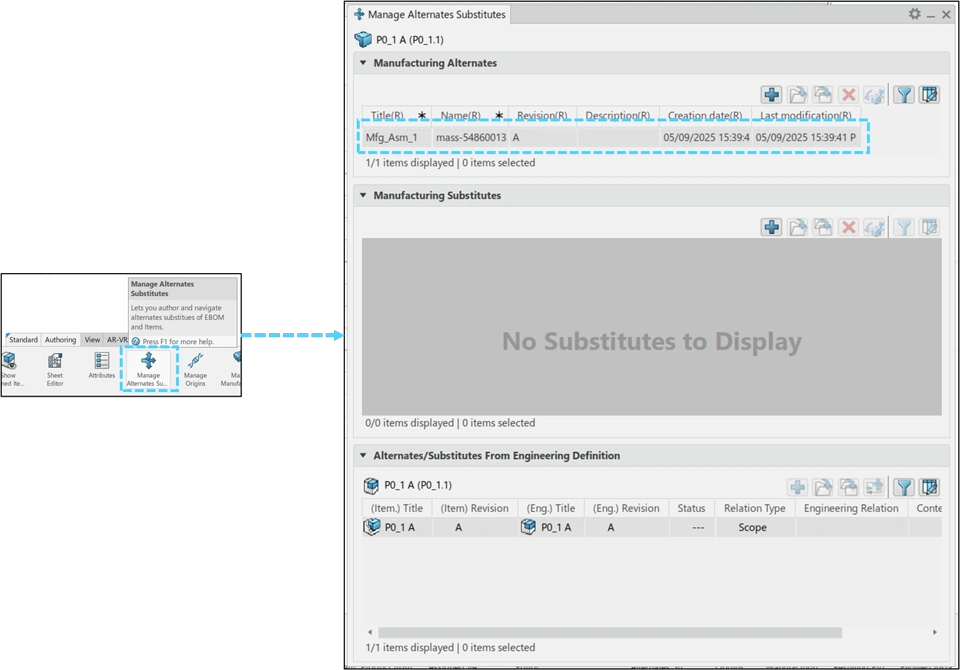Screen dimensions: 960x670
Task: Click the Status column header
Action: [691, 508]
